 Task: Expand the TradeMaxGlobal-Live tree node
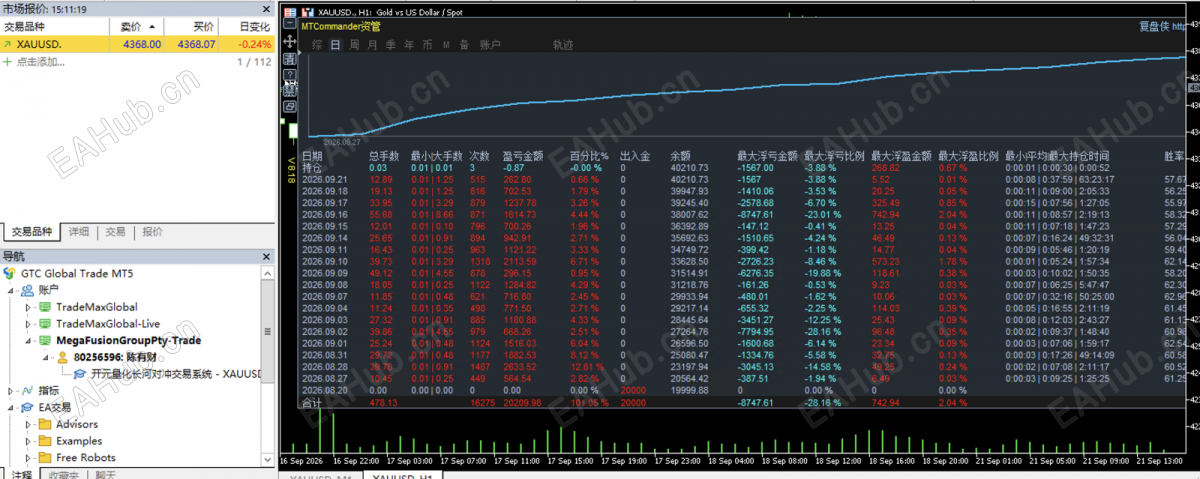click(29, 324)
